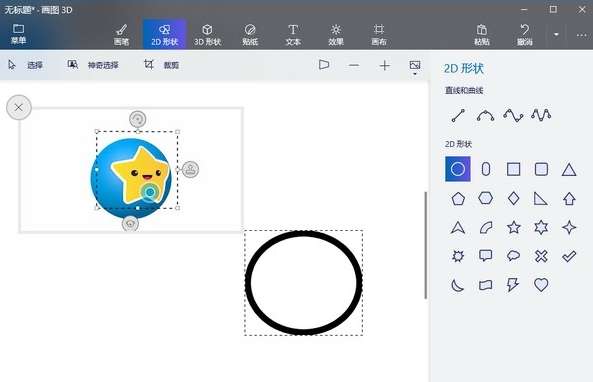
Task: Choose the rounded speech bubble shape
Action: pos(513,256)
